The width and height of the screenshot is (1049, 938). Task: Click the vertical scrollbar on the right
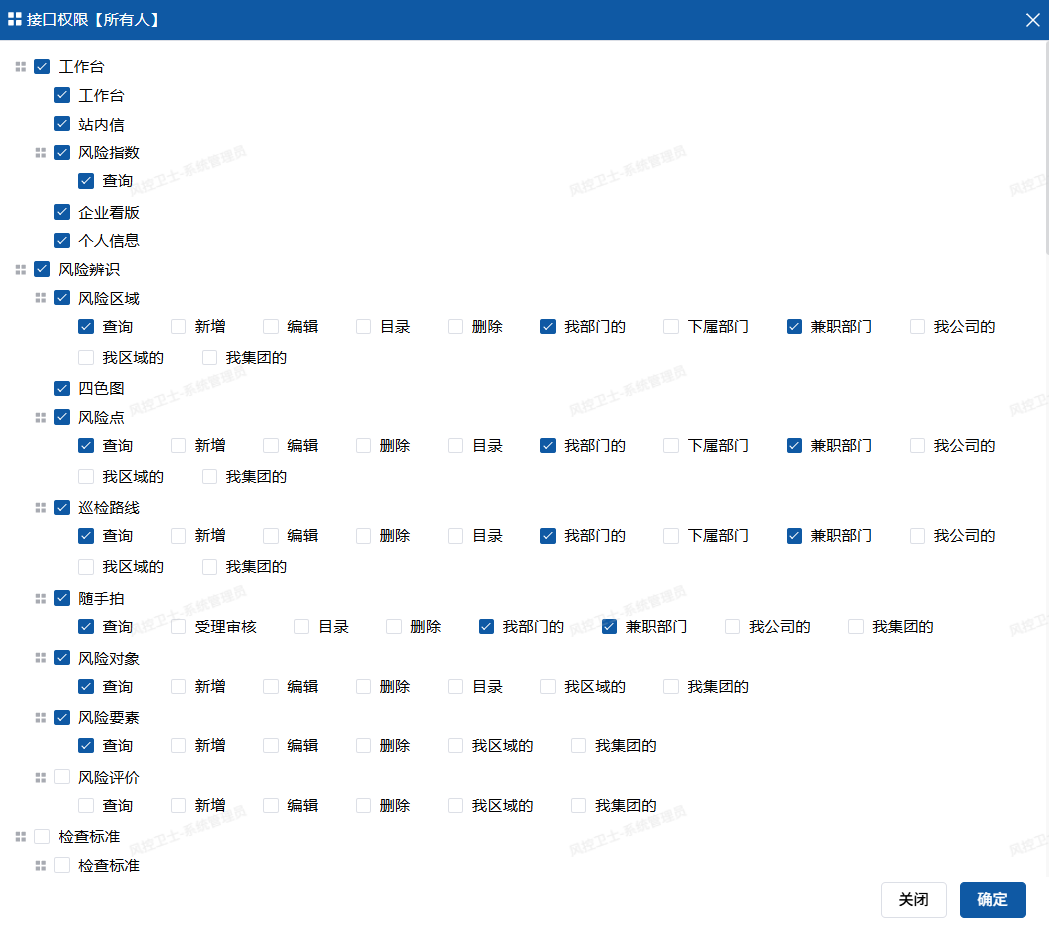[x=1045, y=150]
